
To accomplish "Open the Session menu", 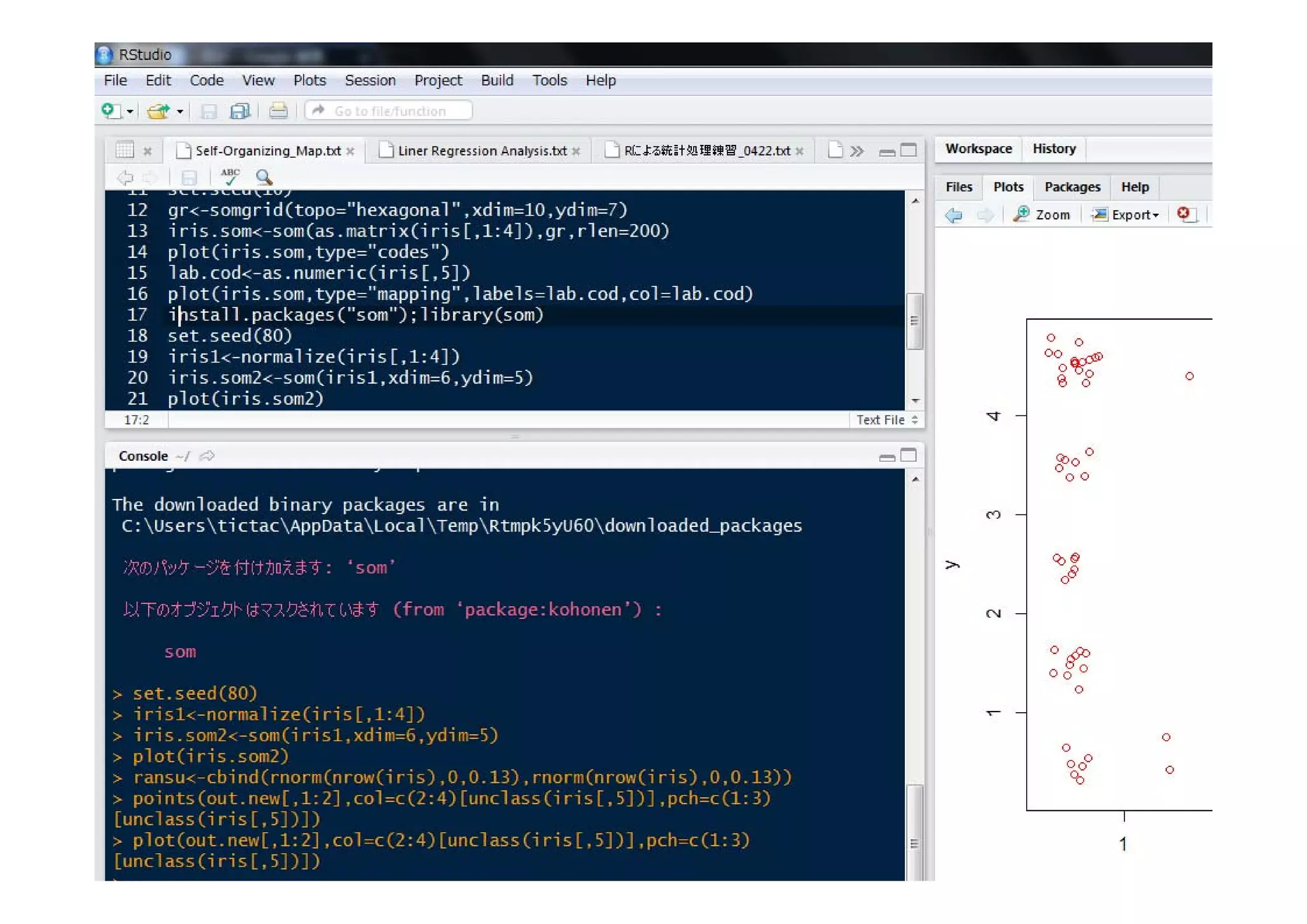I will [x=370, y=80].
